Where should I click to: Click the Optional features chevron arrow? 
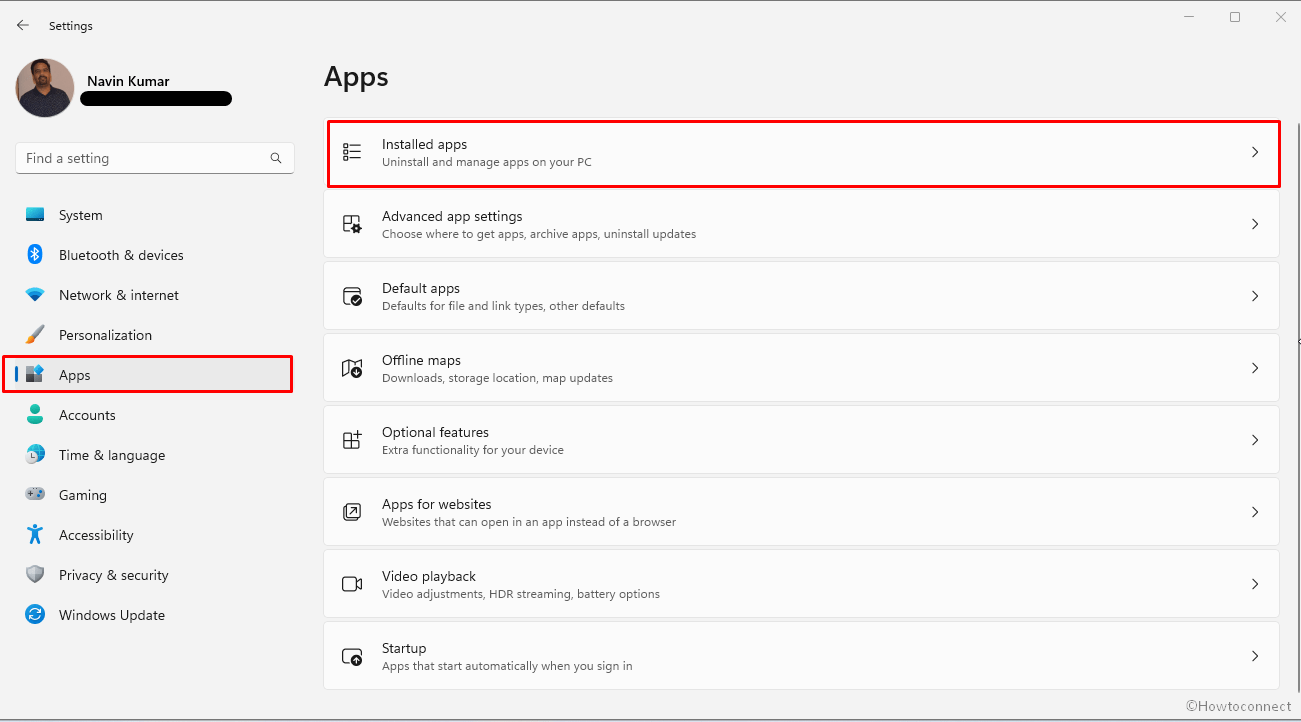tap(1255, 440)
